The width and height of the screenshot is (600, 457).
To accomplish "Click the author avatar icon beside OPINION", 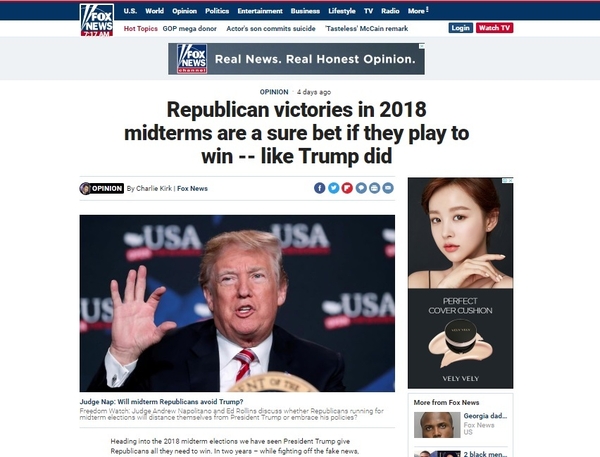I will [x=85, y=188].
